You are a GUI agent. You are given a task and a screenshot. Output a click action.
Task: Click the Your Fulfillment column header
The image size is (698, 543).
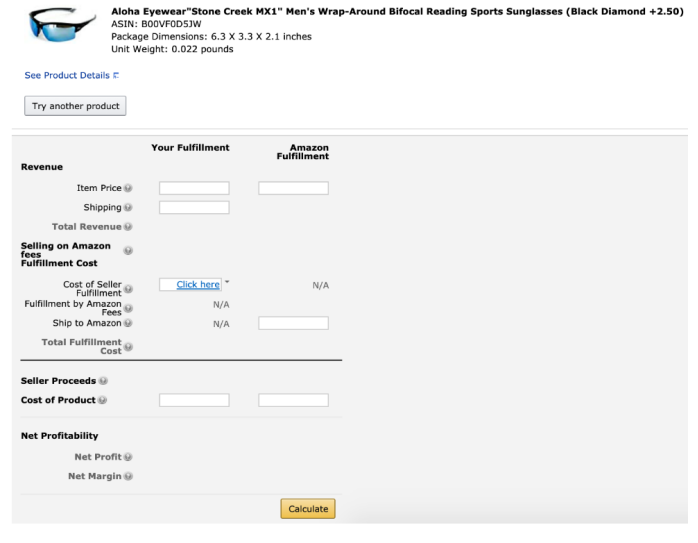pyautogui.click(x=190, y=148)
